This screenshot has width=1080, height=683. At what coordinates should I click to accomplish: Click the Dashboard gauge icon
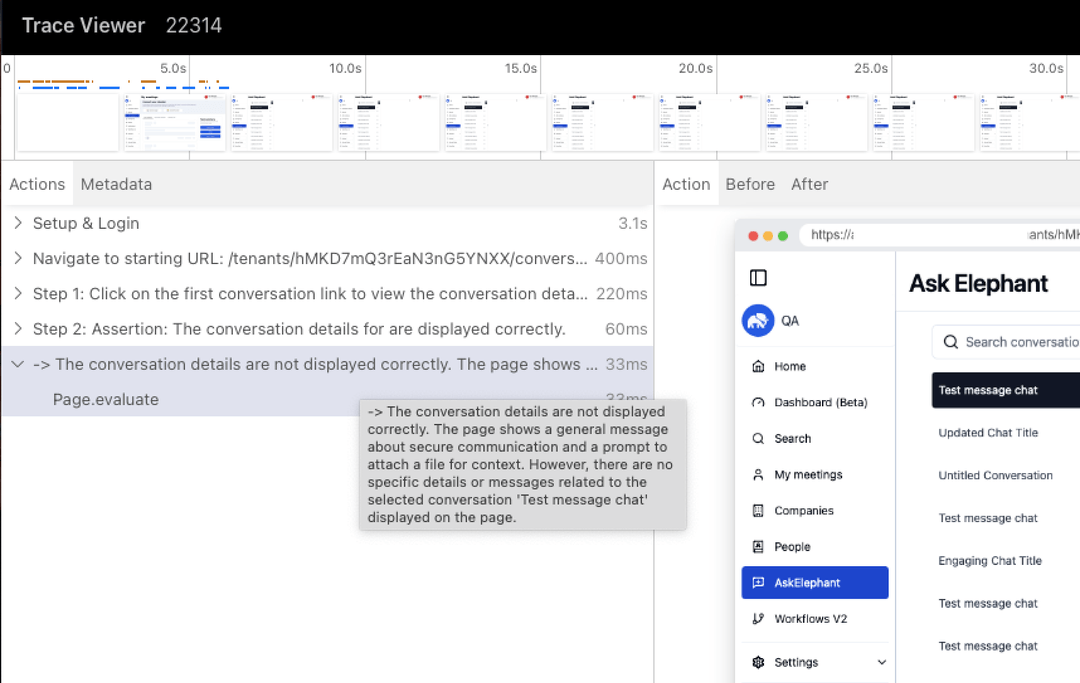[758, 402]
